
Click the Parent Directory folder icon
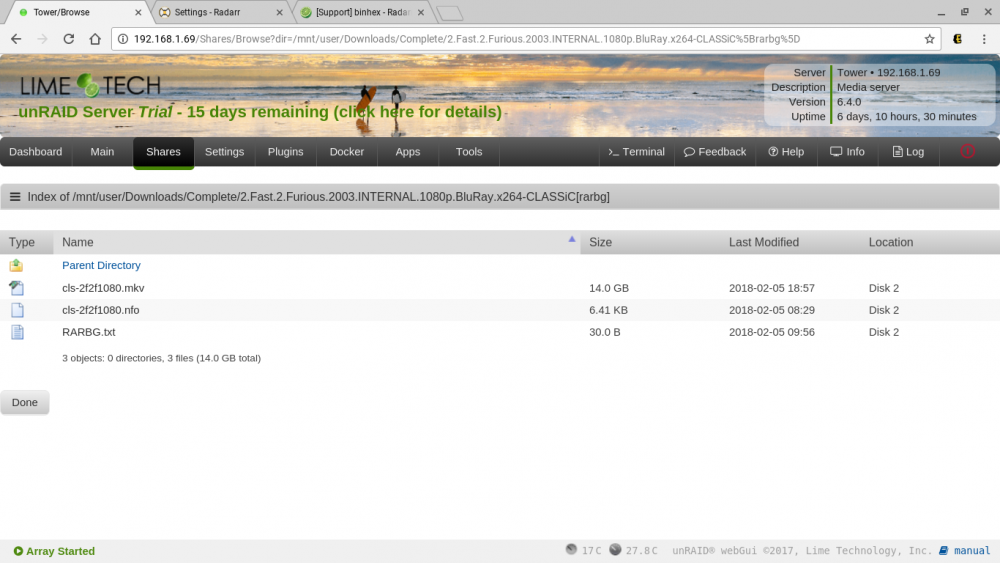click(x=17, y=265)
